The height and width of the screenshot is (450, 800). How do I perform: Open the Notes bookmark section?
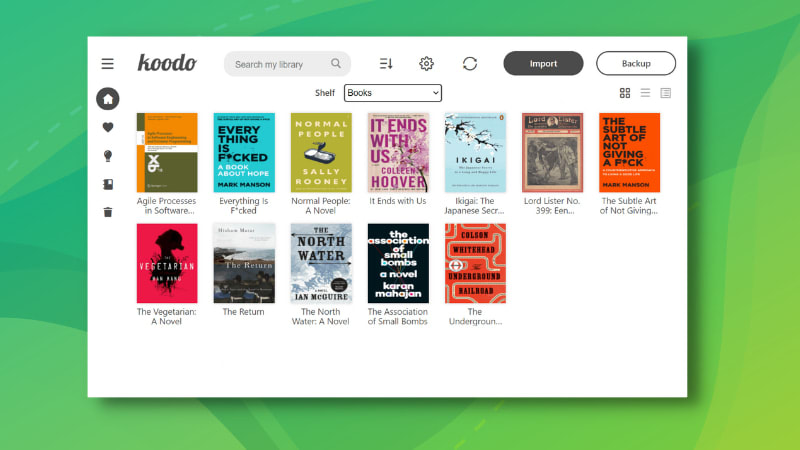(108, 184)
